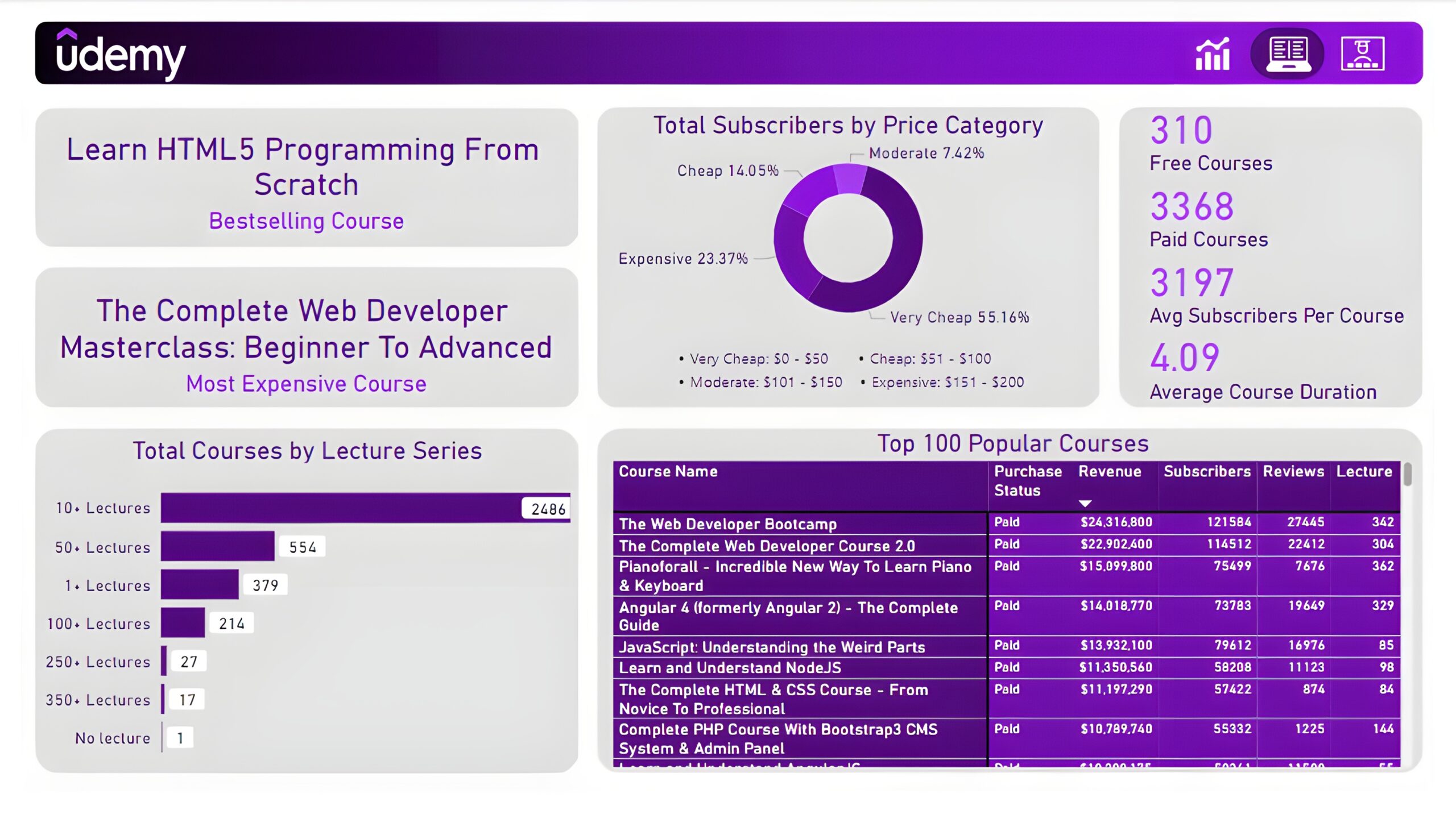Select the laptop courses page icon
The height and width of the screenshot is (814, 1456).
point(1288,55)
